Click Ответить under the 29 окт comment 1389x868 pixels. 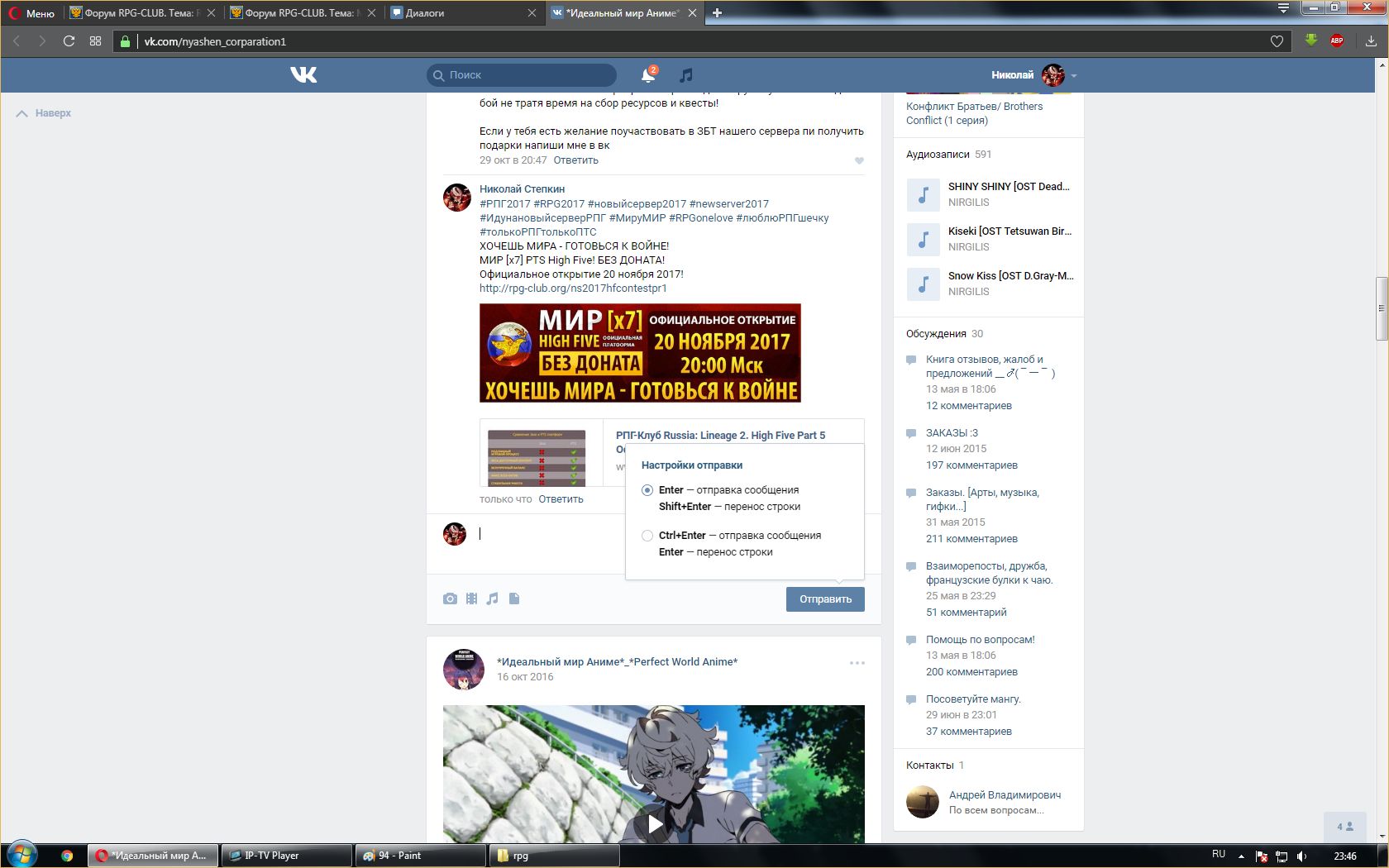575,160
